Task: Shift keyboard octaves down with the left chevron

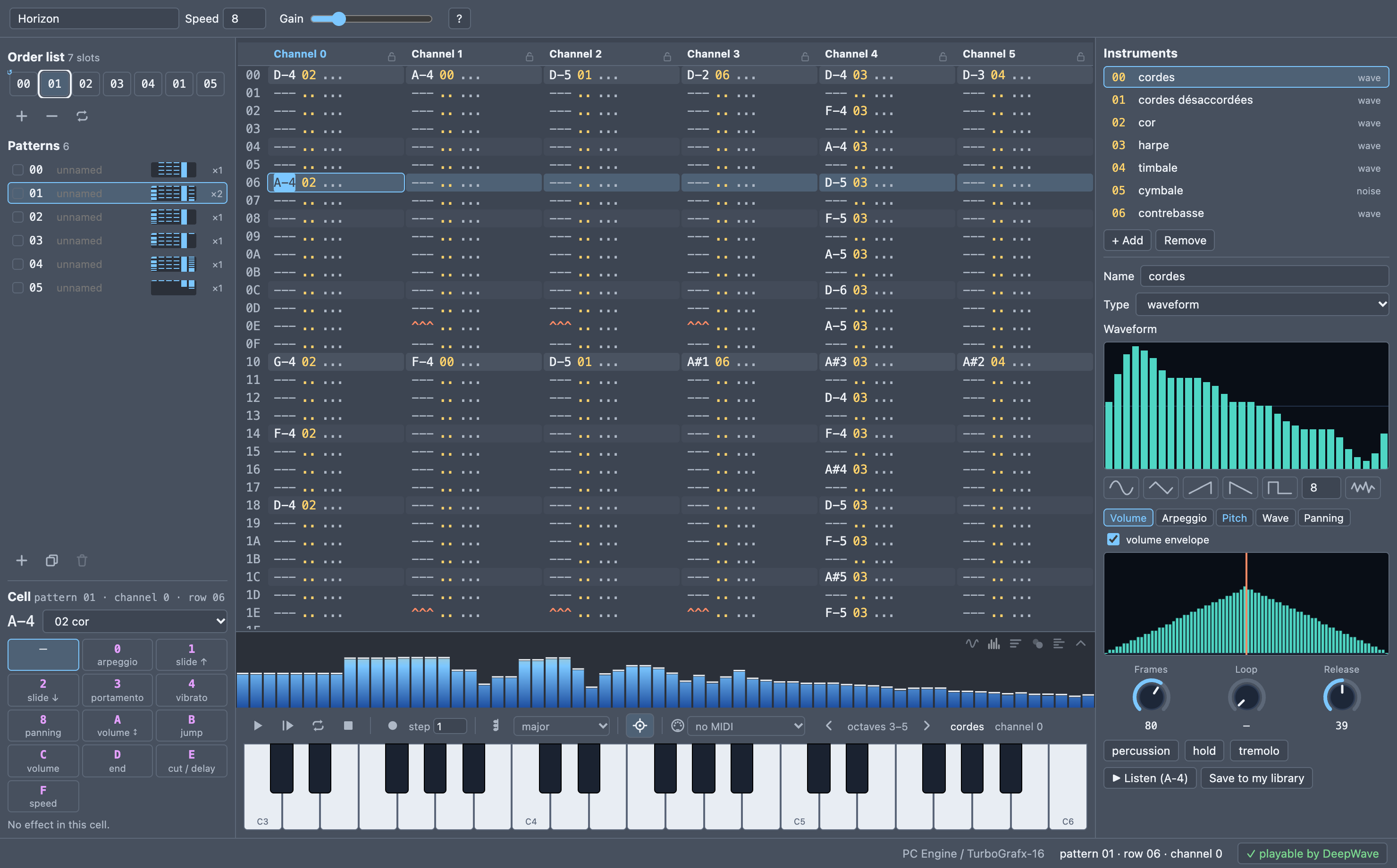Action: coord(829,726)
